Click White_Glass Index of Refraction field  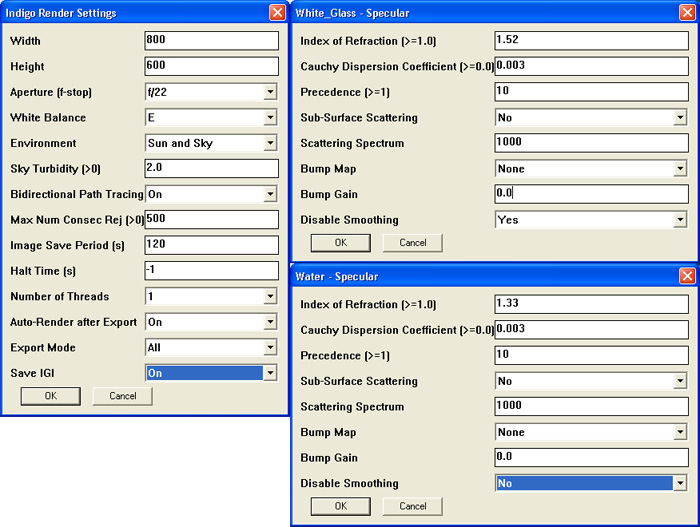592,40
